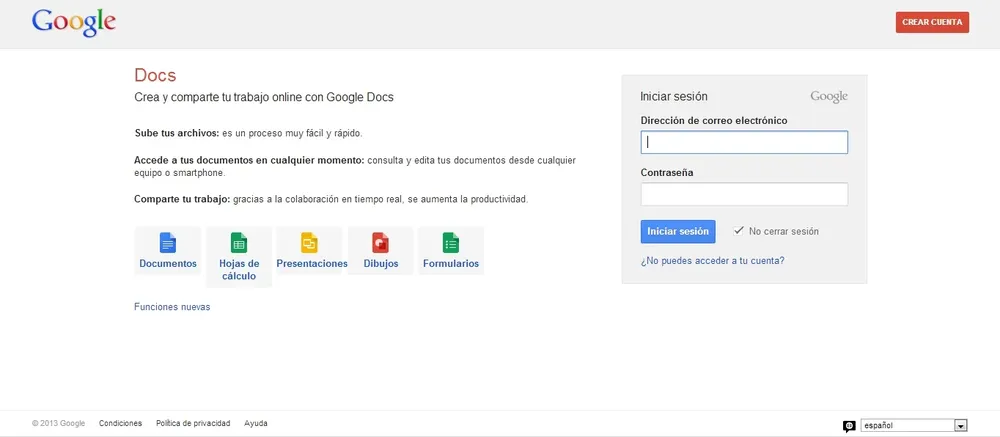
Task: Click into the Contraseña password field
Action: 744,194
